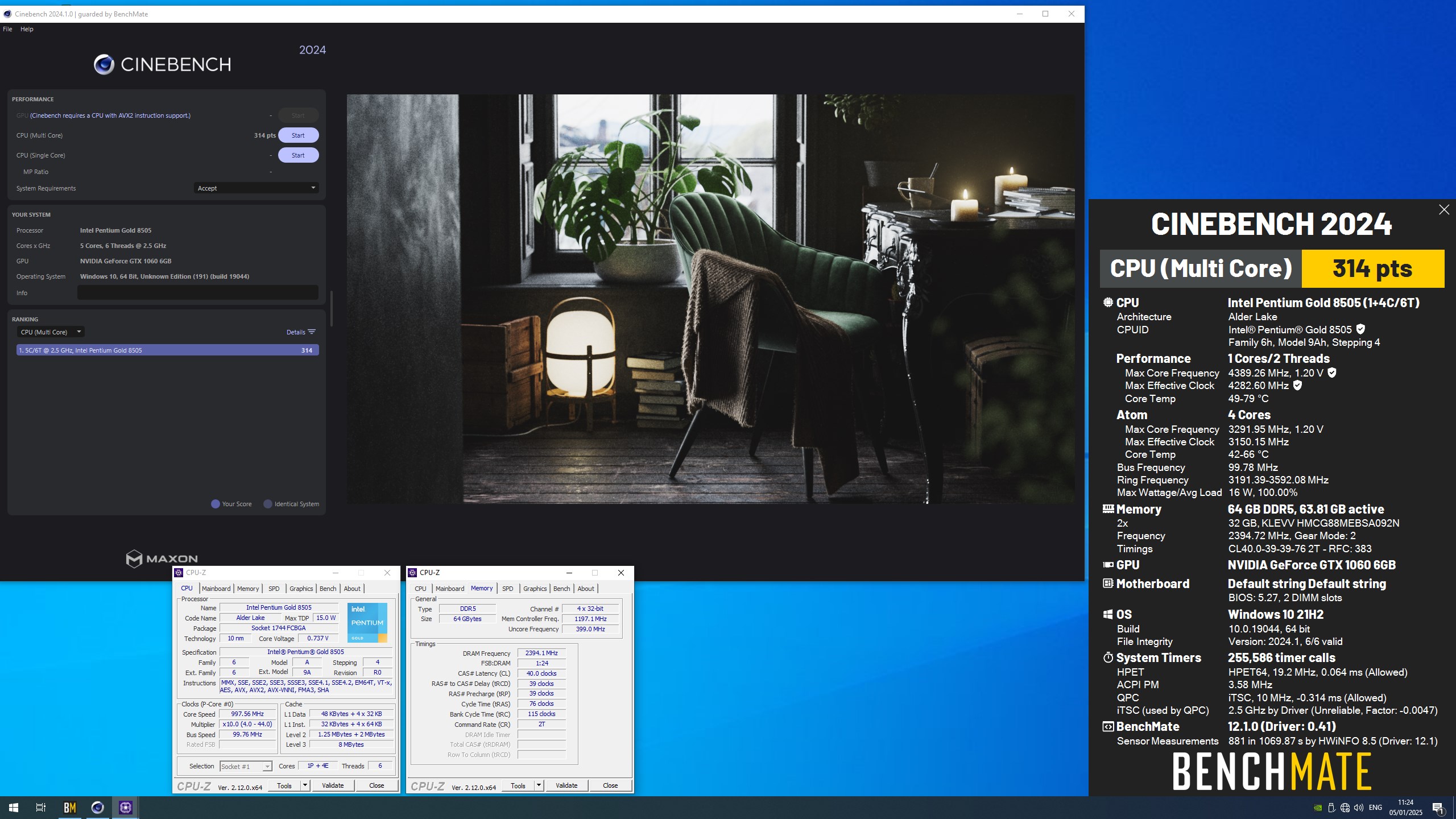Click the Motherboard icon in BenchMate
Image resolution: width=1456 pixels, height=819 pixels.
coord(1108,584)
